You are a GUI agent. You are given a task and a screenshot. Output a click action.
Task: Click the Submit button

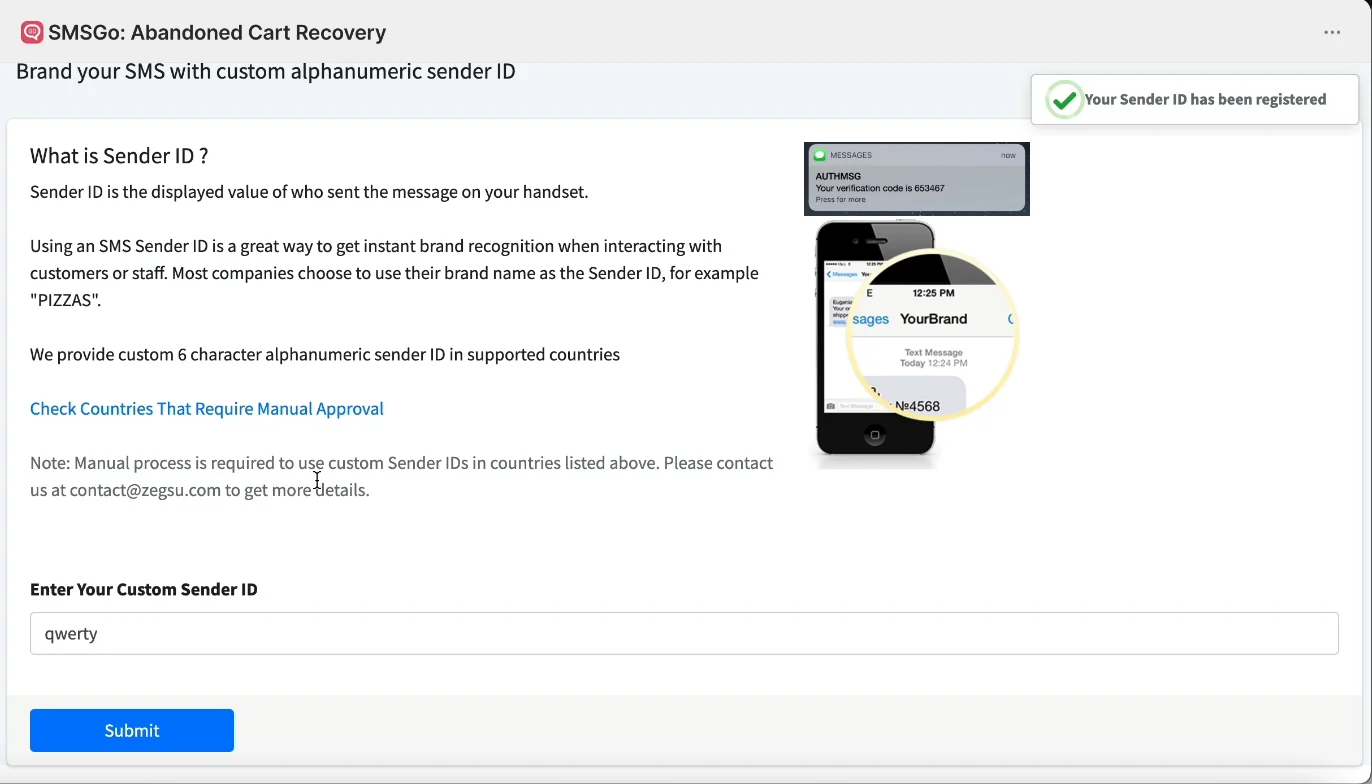click(x=132, y=730)
